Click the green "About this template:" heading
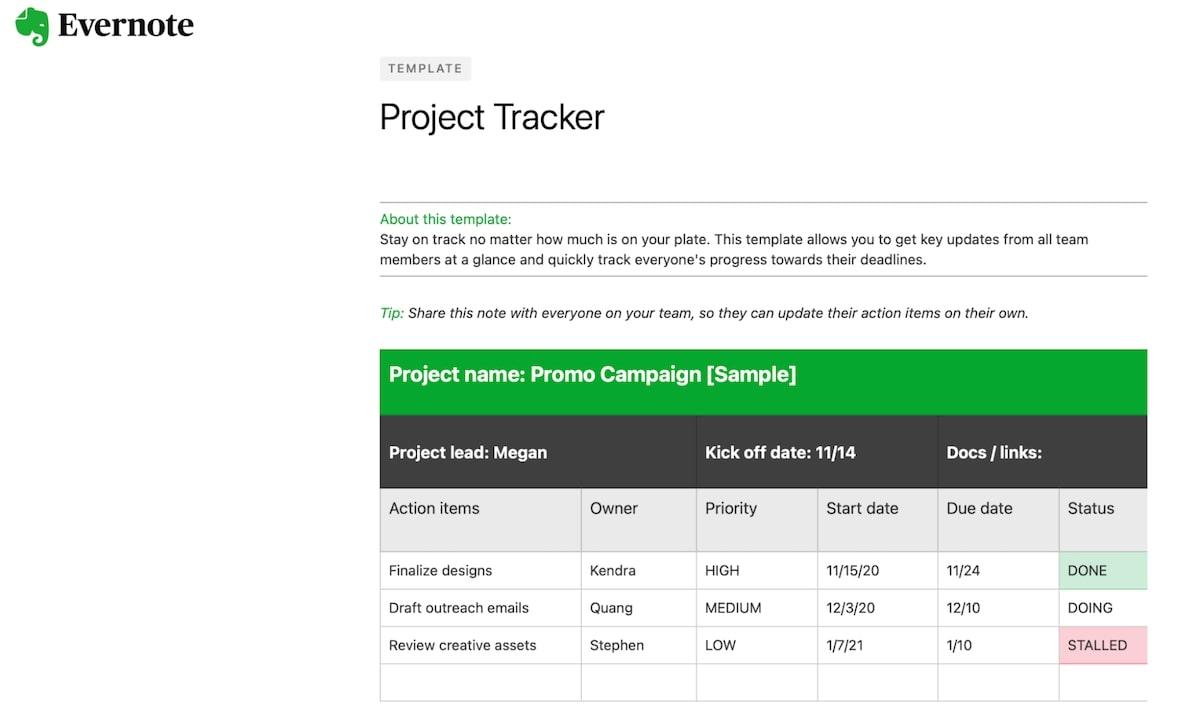 pyautogui.click(x=445, y=219)
